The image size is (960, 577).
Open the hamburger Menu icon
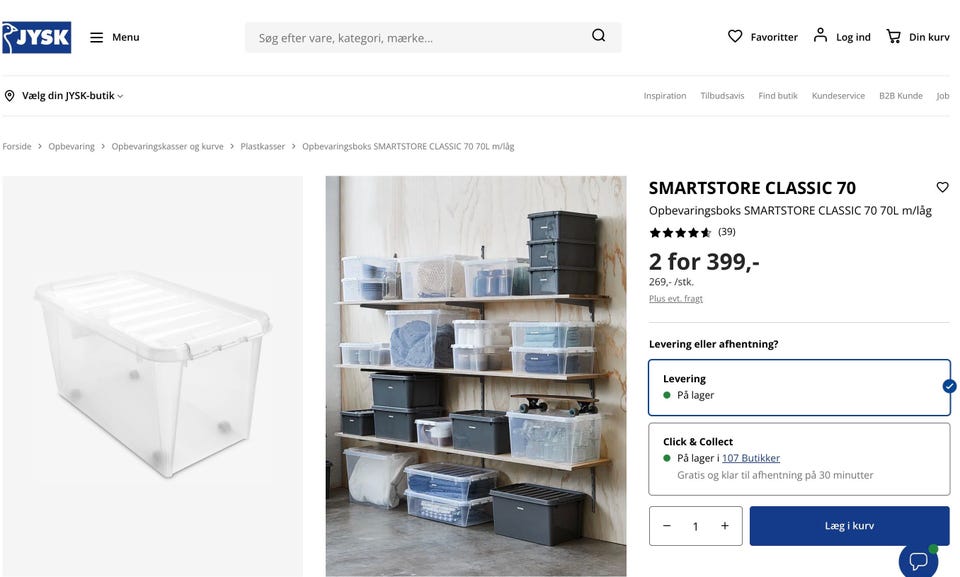[97, 37]
